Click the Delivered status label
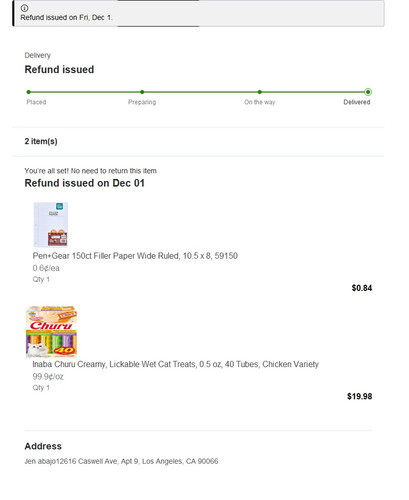 point(357,102)
